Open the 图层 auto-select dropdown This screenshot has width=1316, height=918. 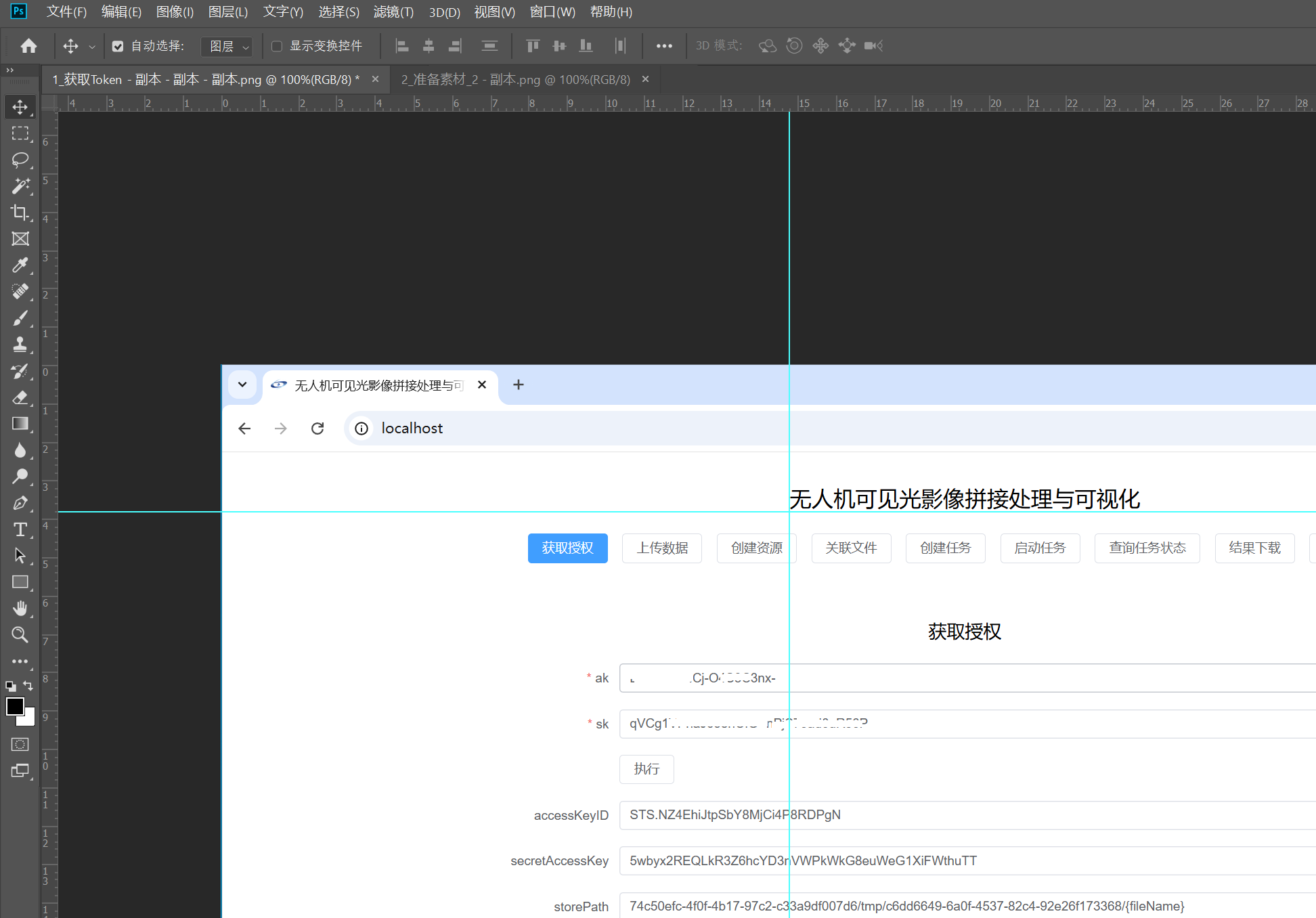228,46
